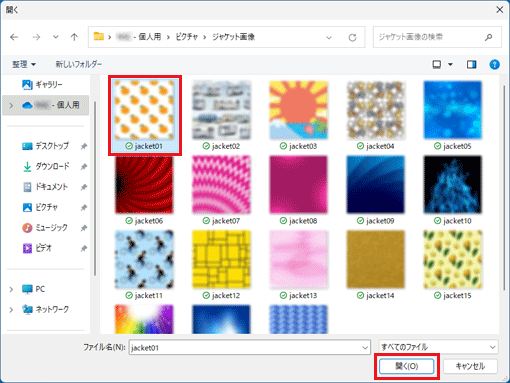Select the jacket12 yellow grid thumbnail

point(221,259)
